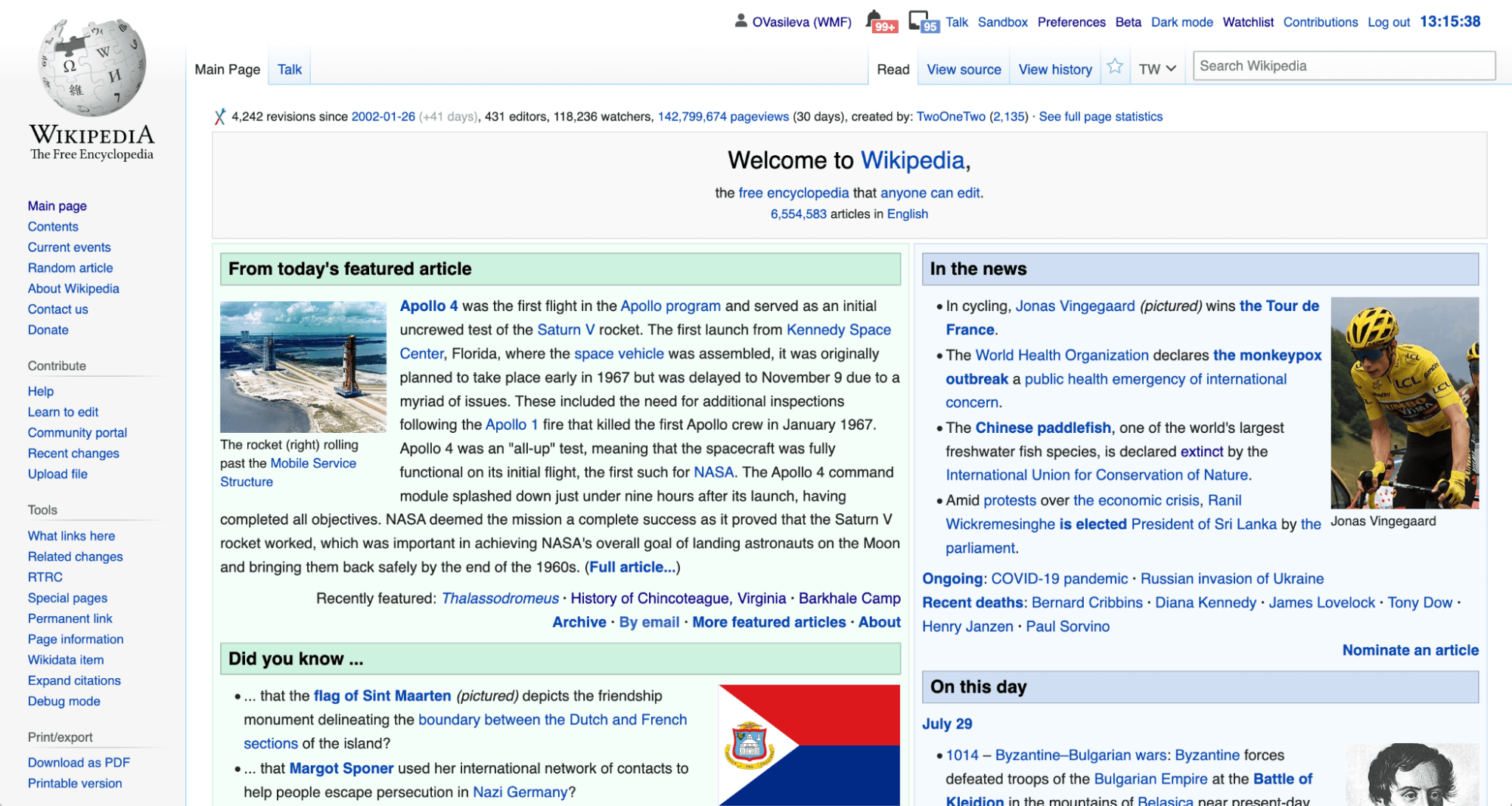Viewport: 1512px width, 806px height.
Task: Click the Wikipedia globe logo
Action: (92, 67)
